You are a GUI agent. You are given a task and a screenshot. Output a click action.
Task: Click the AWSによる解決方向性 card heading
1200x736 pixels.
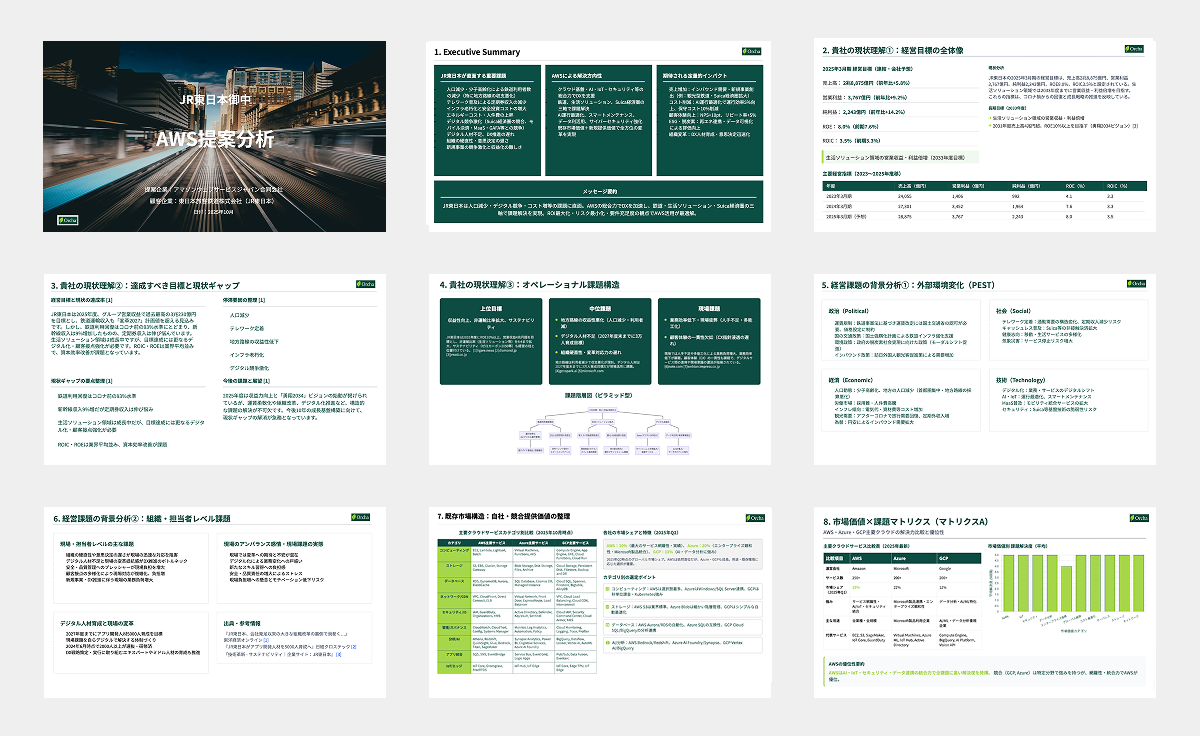tap(575, 75)
